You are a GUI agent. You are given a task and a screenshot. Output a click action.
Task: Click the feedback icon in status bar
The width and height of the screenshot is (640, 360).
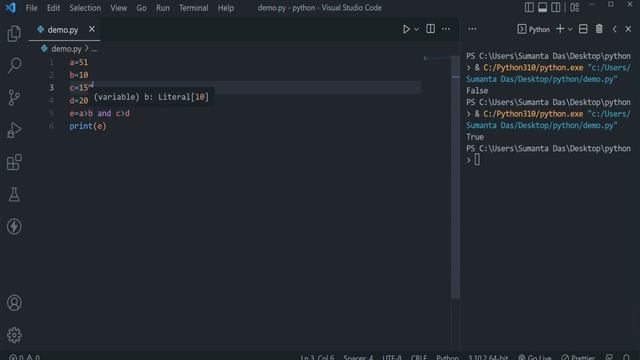coord(609,357)
